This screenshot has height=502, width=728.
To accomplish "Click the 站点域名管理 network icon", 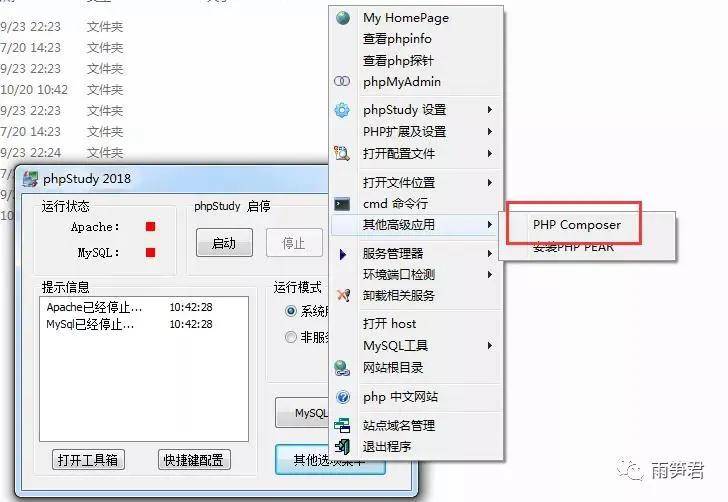I will coord(342,425).
